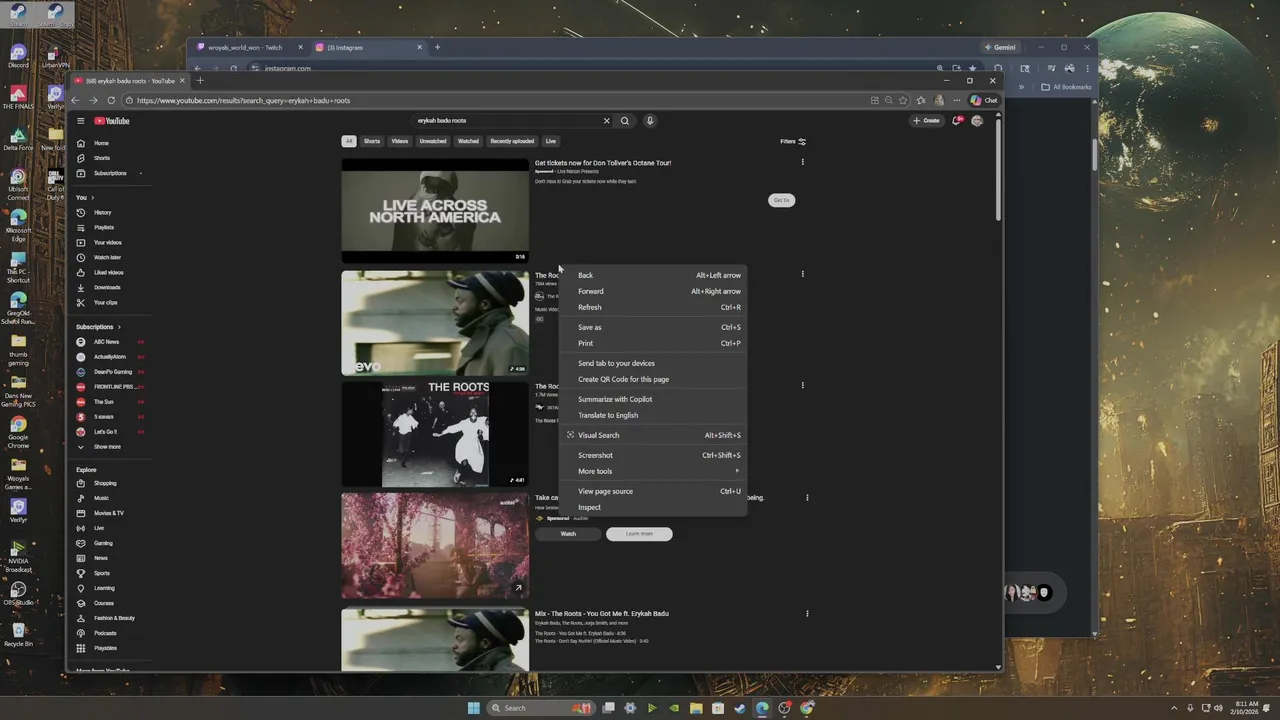Open the ABC News subscription channel
Image resolution: width=1280 pixels, height=720 pixels.
pyautogui.click(x=106, y=342)
